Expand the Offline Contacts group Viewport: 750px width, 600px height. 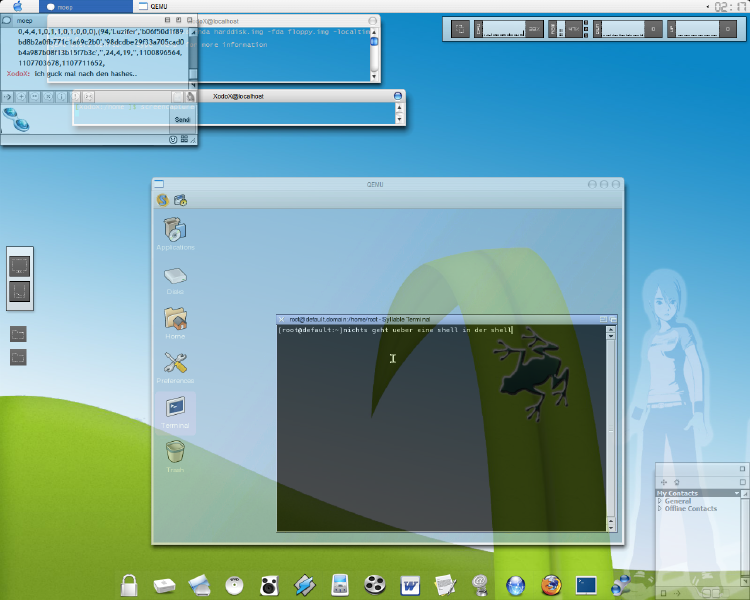660,509
